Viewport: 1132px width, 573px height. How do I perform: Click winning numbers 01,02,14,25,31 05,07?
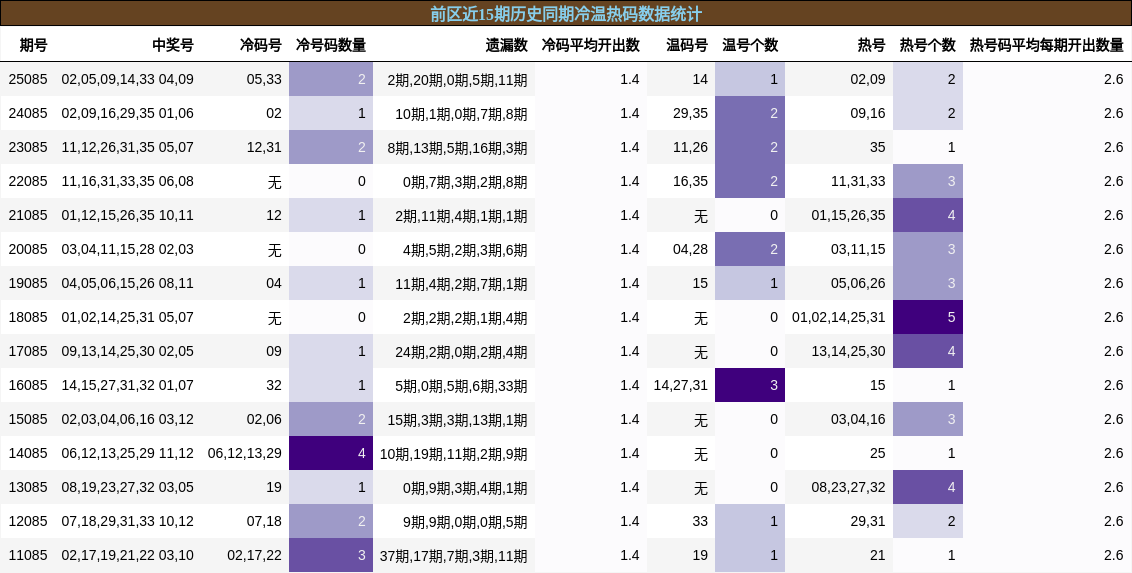pyautogui.click(x=128, y=317)
